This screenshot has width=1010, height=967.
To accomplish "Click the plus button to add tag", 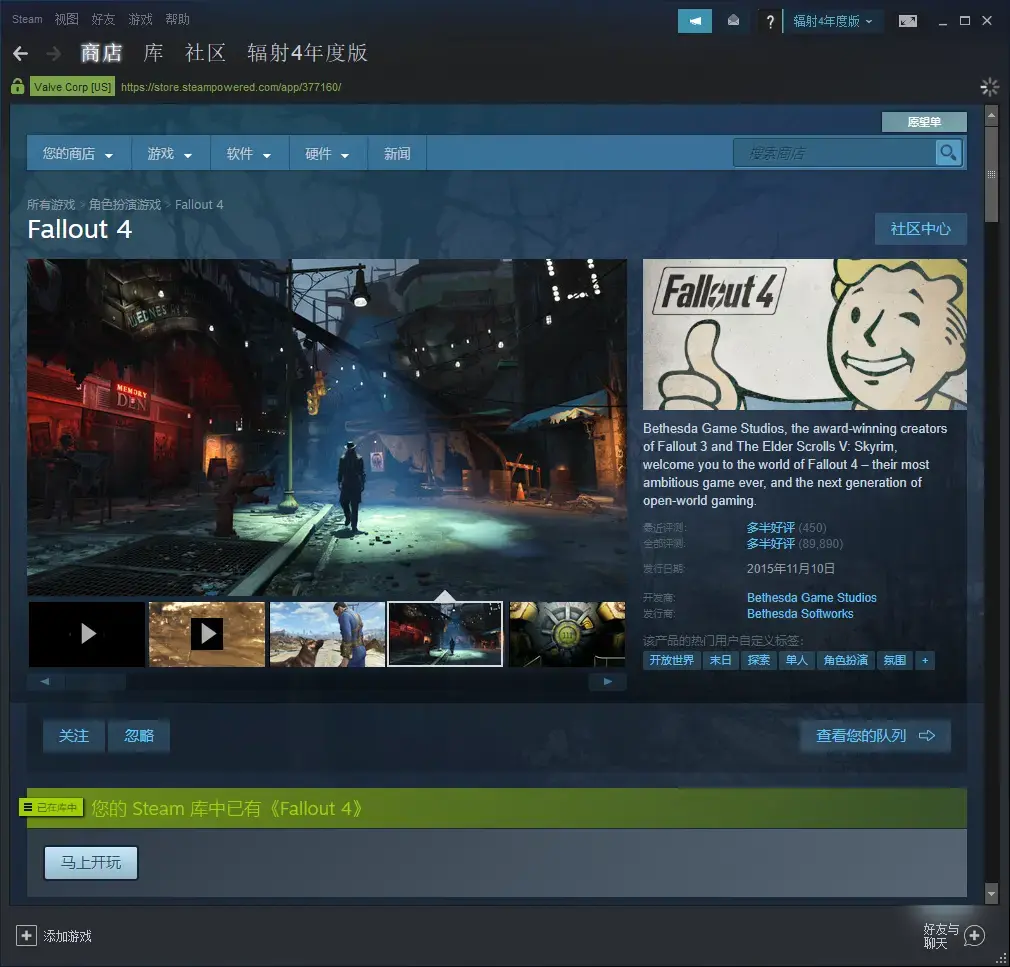I will pos(925,660).
